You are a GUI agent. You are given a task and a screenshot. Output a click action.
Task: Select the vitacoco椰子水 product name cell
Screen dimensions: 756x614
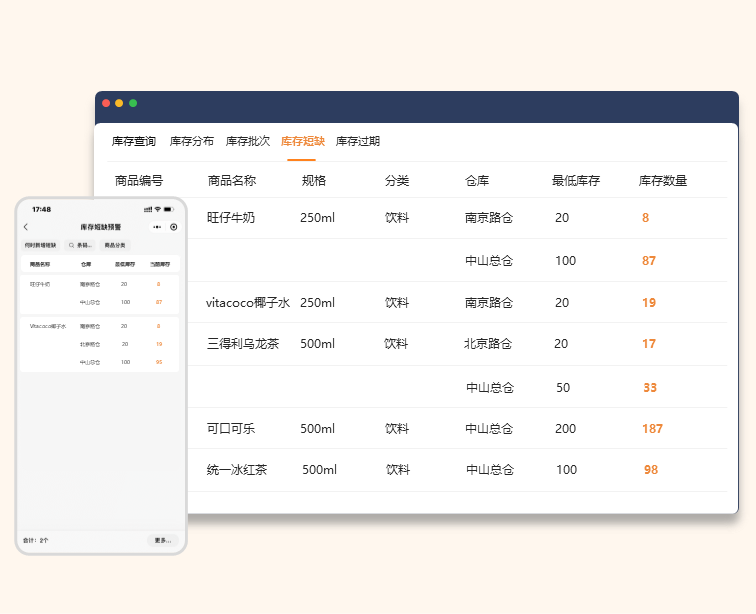248,303
